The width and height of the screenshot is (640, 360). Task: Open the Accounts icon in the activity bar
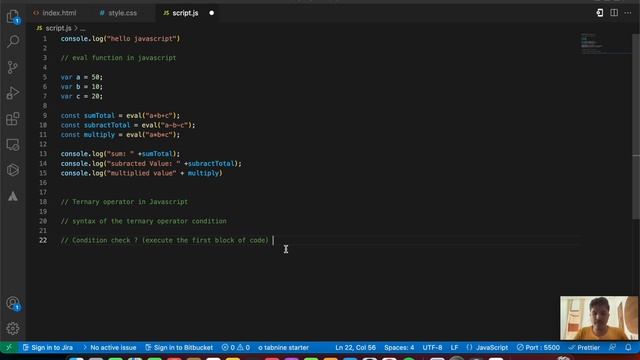click(x=13, y=303)
